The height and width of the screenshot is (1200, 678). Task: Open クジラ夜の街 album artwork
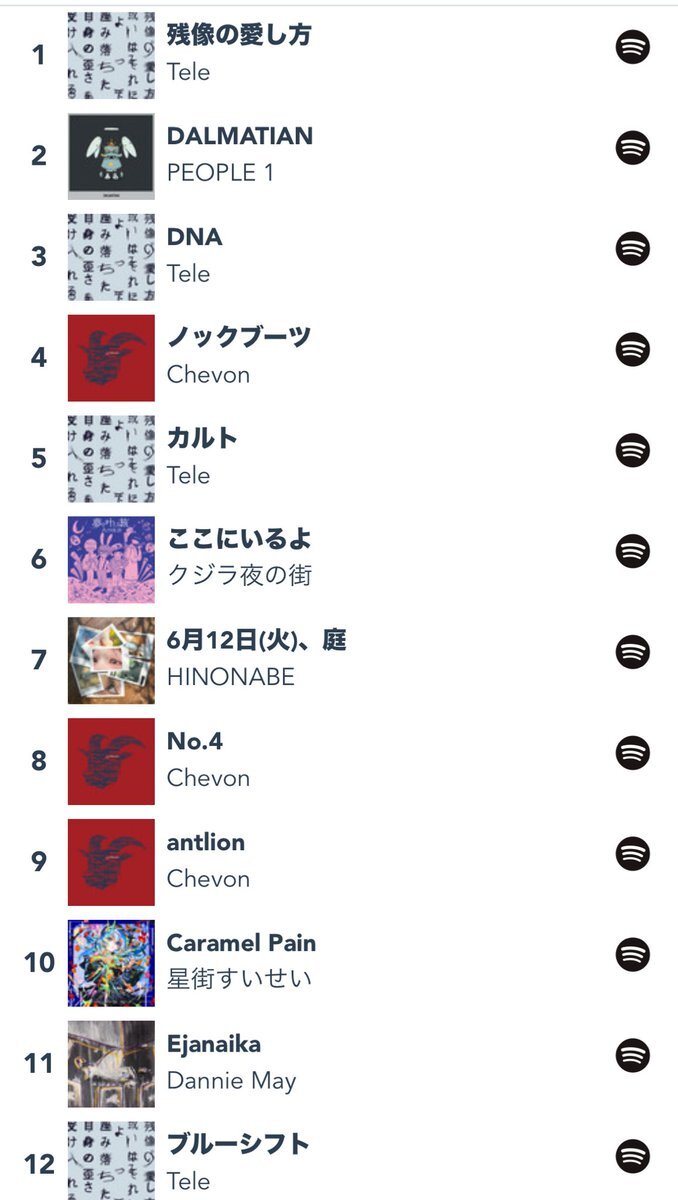coord(111,559)
